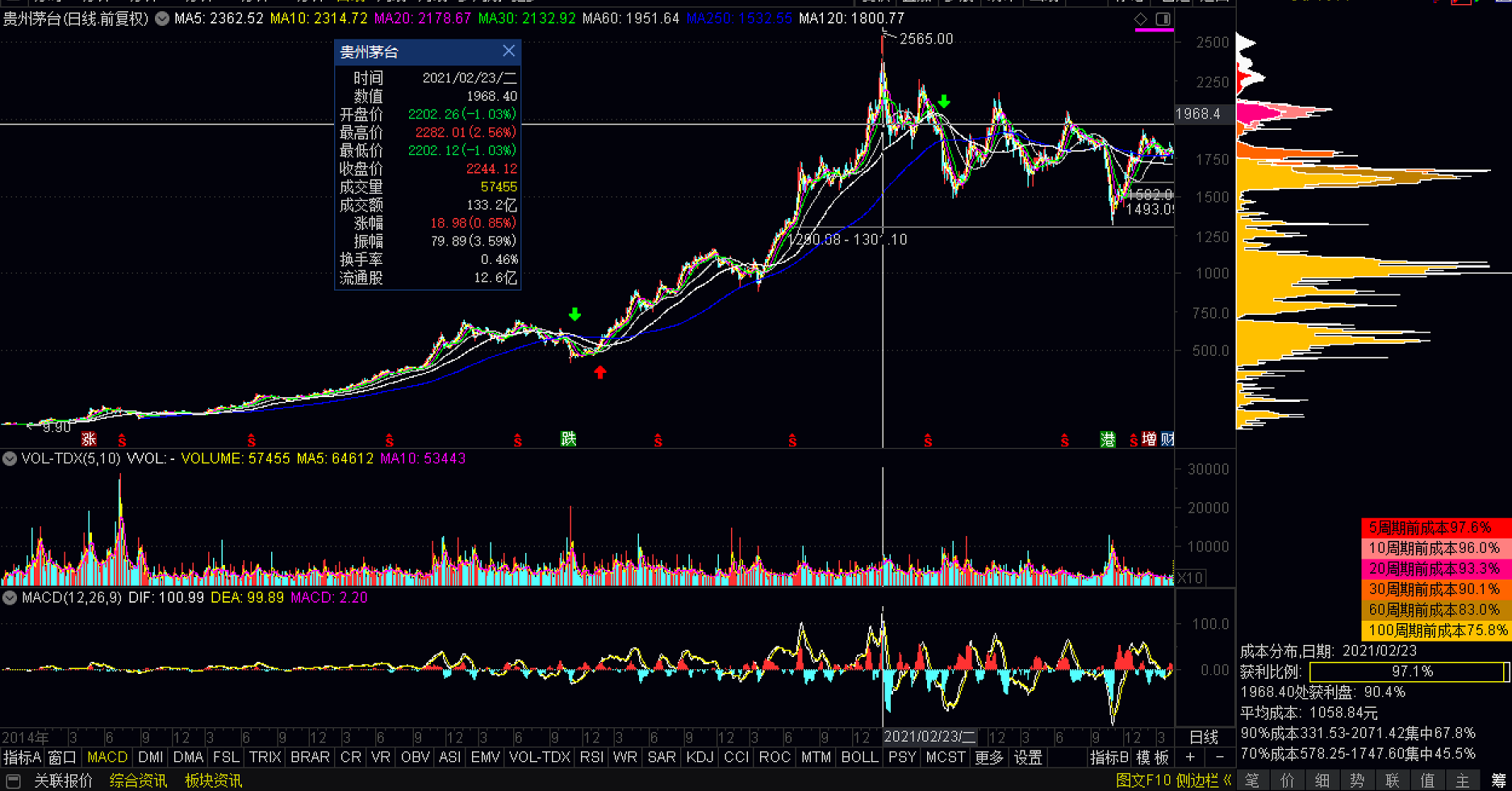This screenshot has height=791, width=1512.
Task: Switch sidebar to the 值 tab
Action: pyautogui.click(x=1428, y=781)
